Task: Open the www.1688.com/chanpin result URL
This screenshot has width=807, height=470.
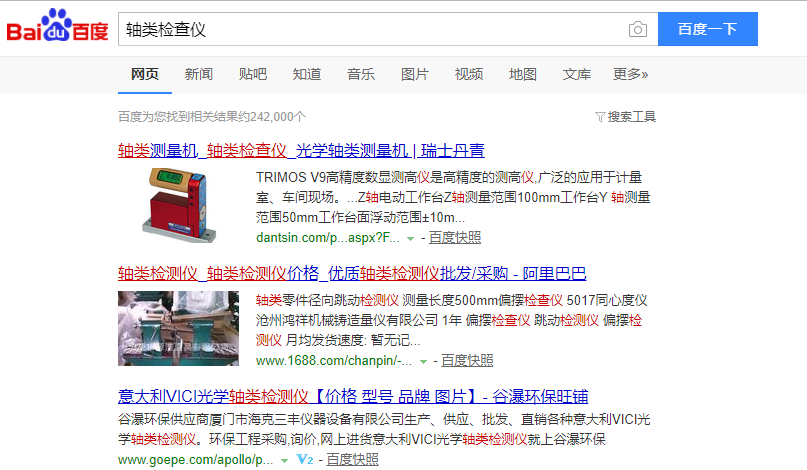Action: 334,361
